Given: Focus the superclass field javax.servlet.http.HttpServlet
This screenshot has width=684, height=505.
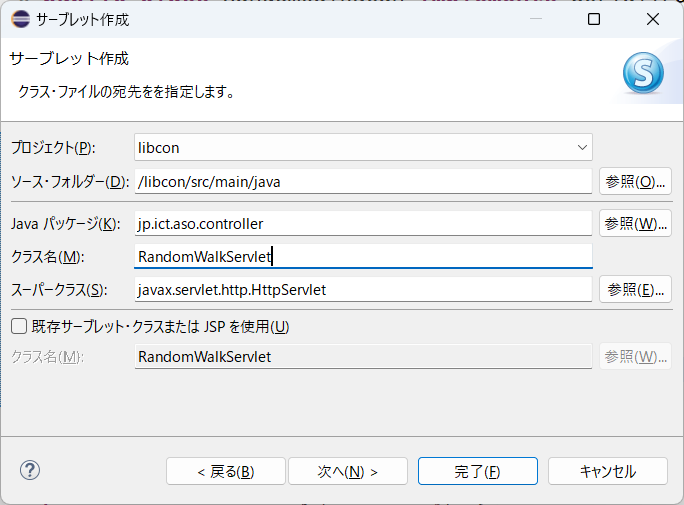Looking at the screenshot, I should [x=363, y=290].
